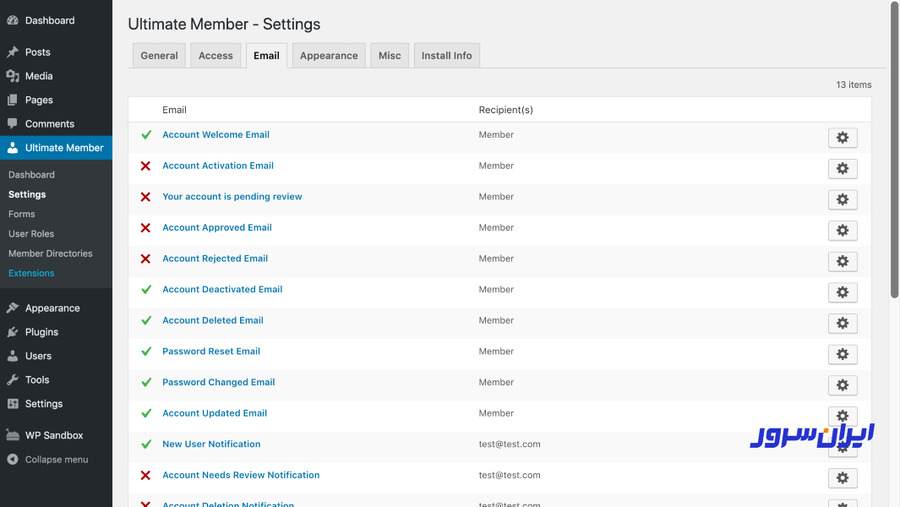Open Account Needs Review Notification link
This screenshot has height=507, width=900.
point(241,475)
